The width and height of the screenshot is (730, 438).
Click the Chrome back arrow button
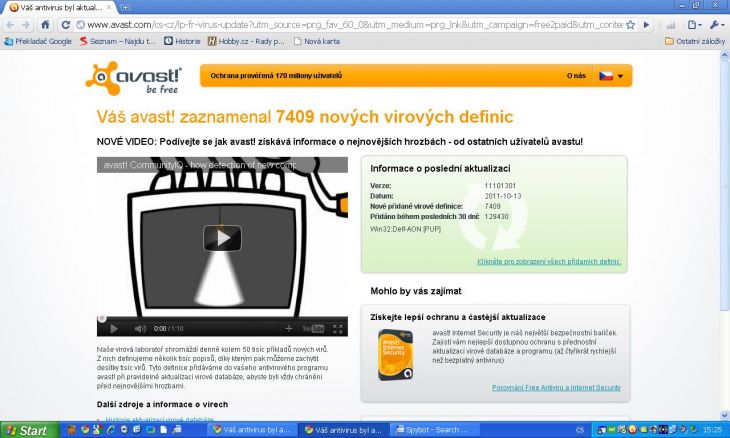click(x=10, y=25)
